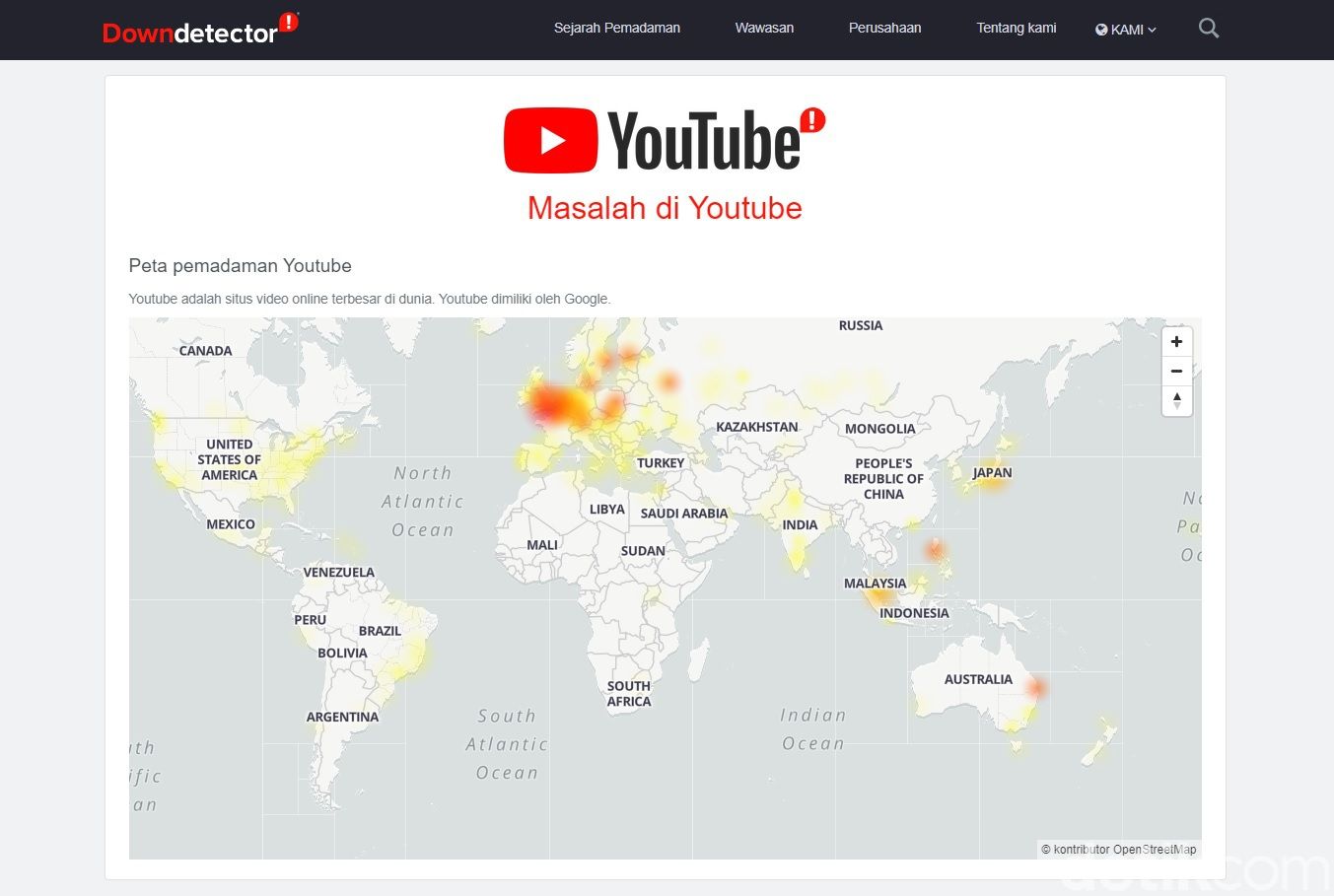
Task: Click the globe icon next to KAMI
Action: coord(1101,30)
